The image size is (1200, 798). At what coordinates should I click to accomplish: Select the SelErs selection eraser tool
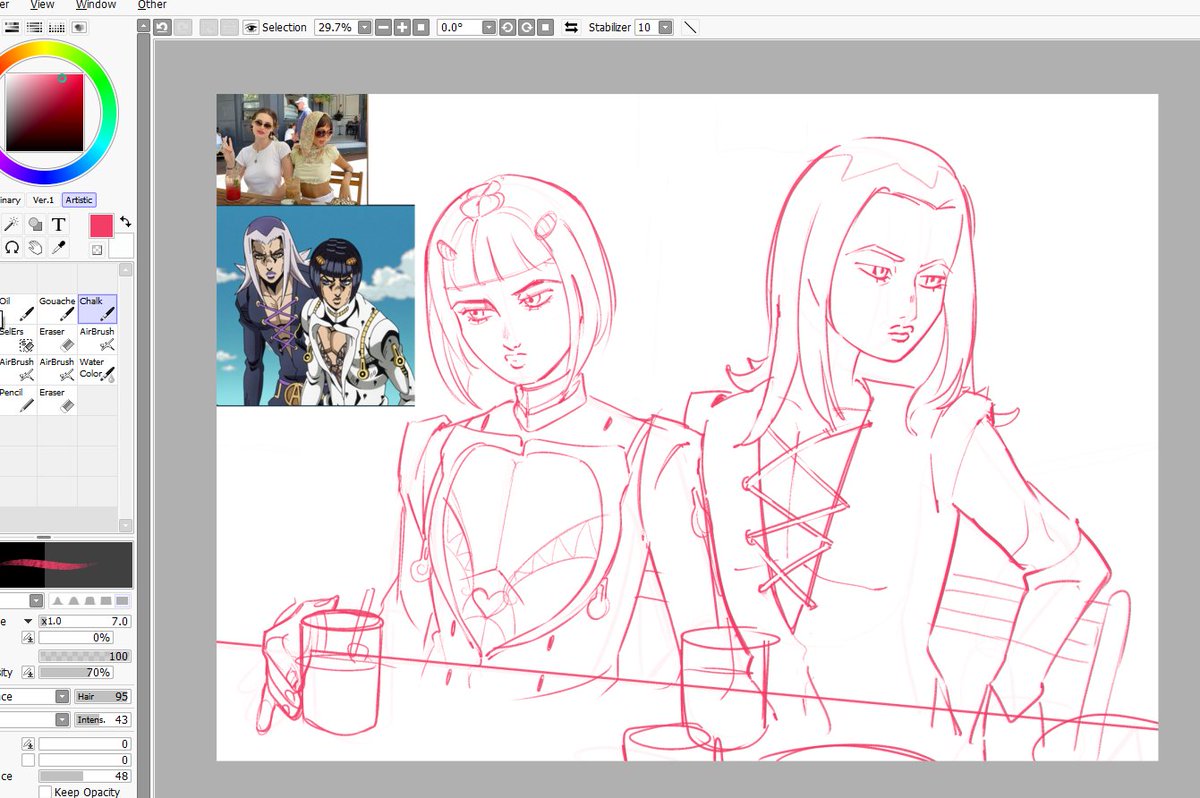[x=18, y=340]
